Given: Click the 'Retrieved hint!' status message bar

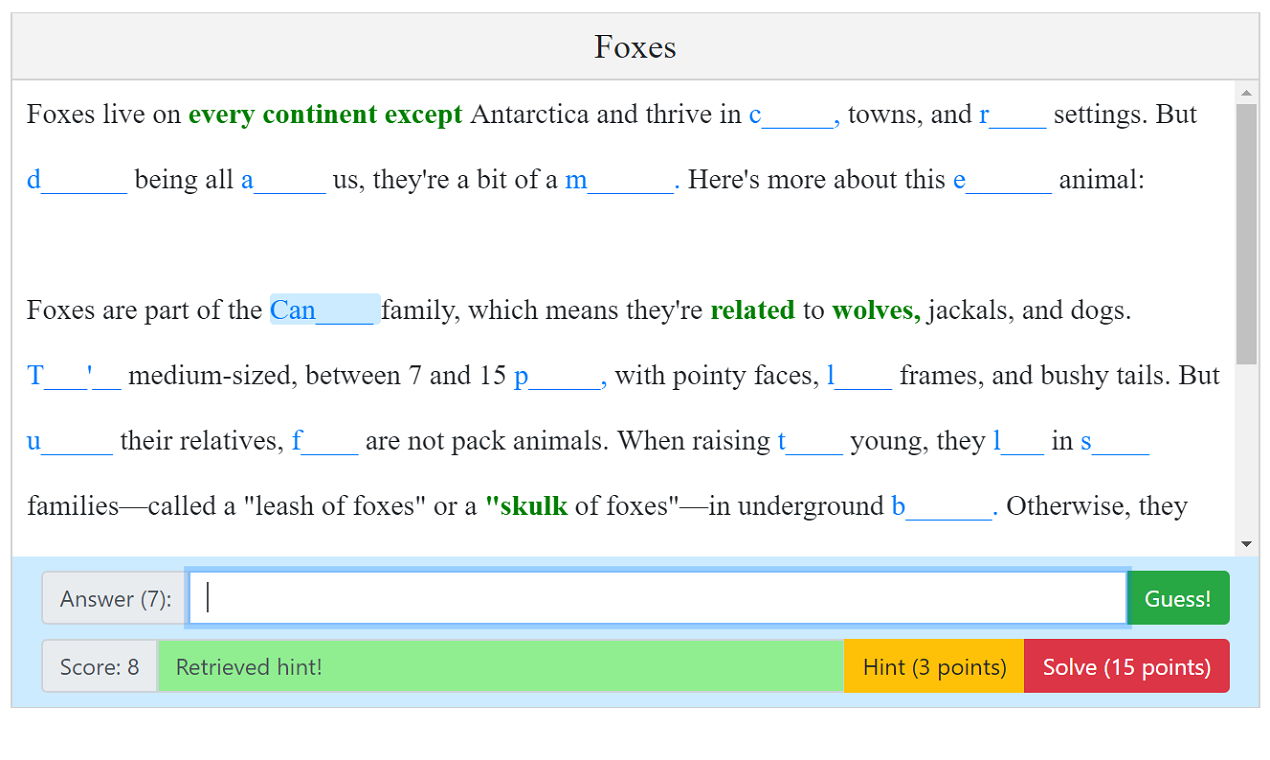Looking at the screenshot, I should click(500, 667).
